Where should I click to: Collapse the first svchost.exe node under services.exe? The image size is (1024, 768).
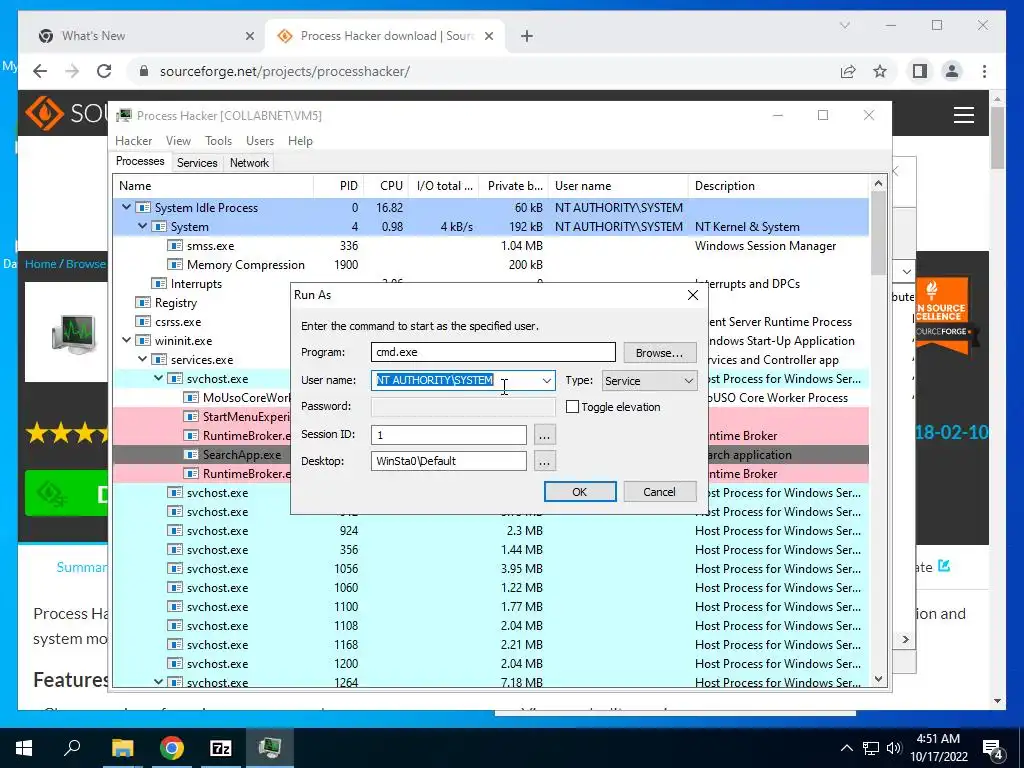click(x=159, y=378)
